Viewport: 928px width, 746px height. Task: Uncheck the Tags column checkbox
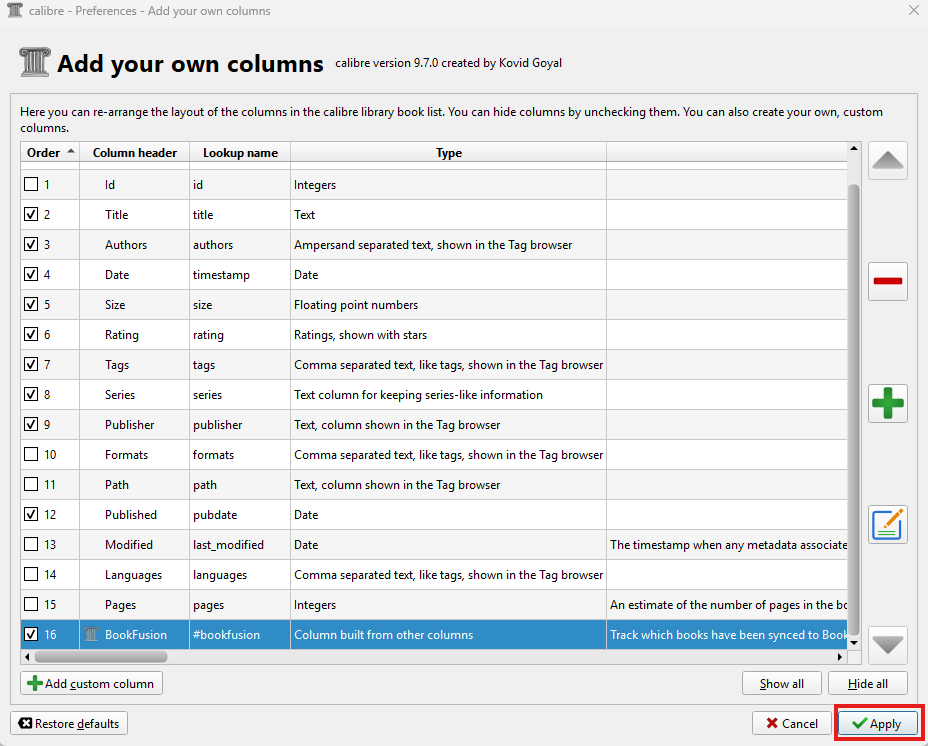coord(31,364)
